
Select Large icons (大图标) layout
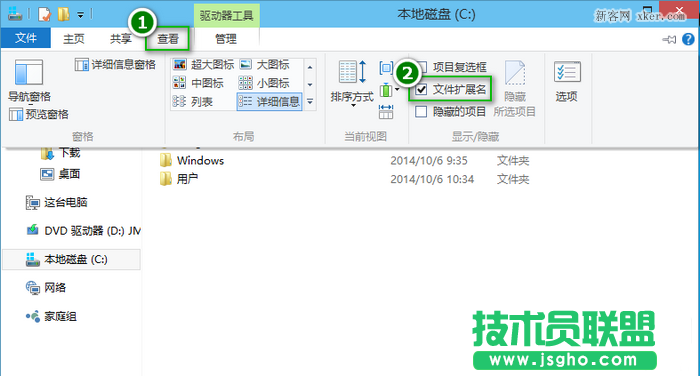click(x=264, y=65)
